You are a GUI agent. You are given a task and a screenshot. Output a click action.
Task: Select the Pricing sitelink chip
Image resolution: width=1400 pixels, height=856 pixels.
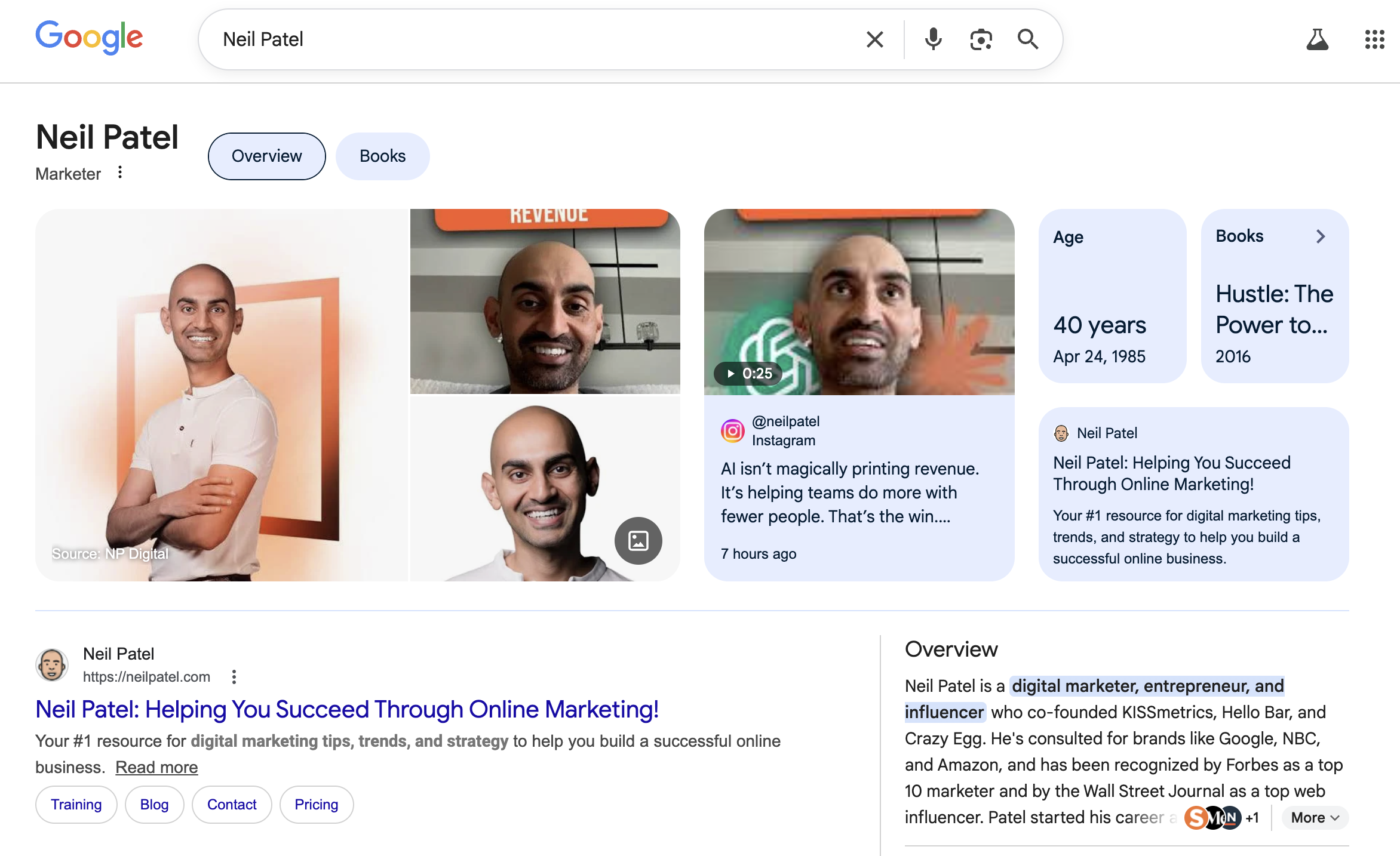click(316, 804)
